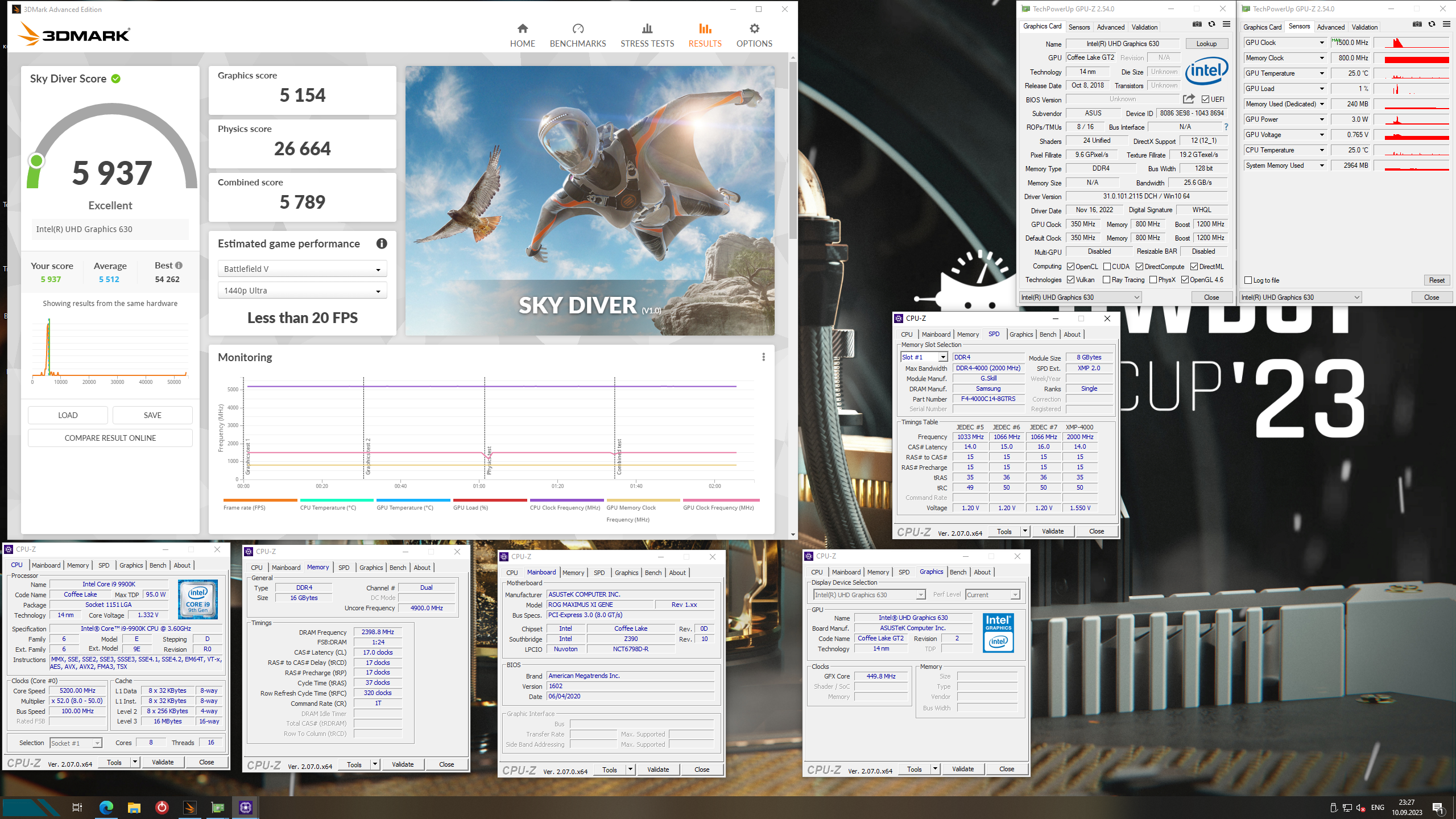1456x819 pixels.
Task: Refresh the GPU-Z Sensors window
Action: pyautogui.click(x=1432, y=24)
